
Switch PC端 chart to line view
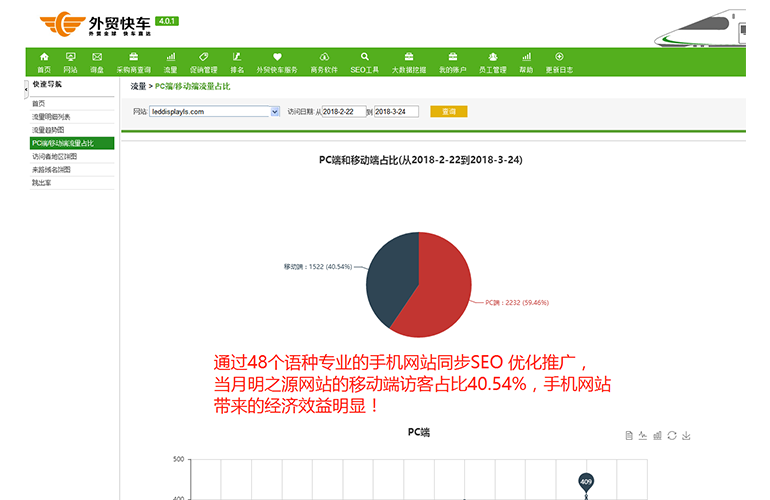tap(643, 435)
